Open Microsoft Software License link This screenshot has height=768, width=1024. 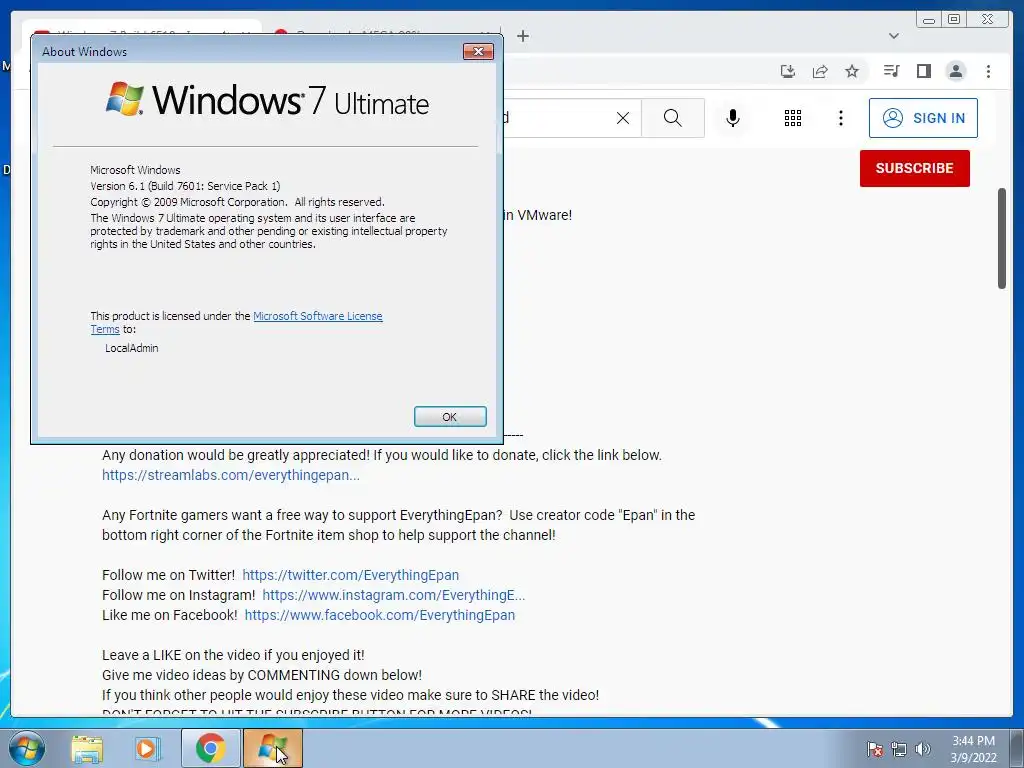(317, 316)
